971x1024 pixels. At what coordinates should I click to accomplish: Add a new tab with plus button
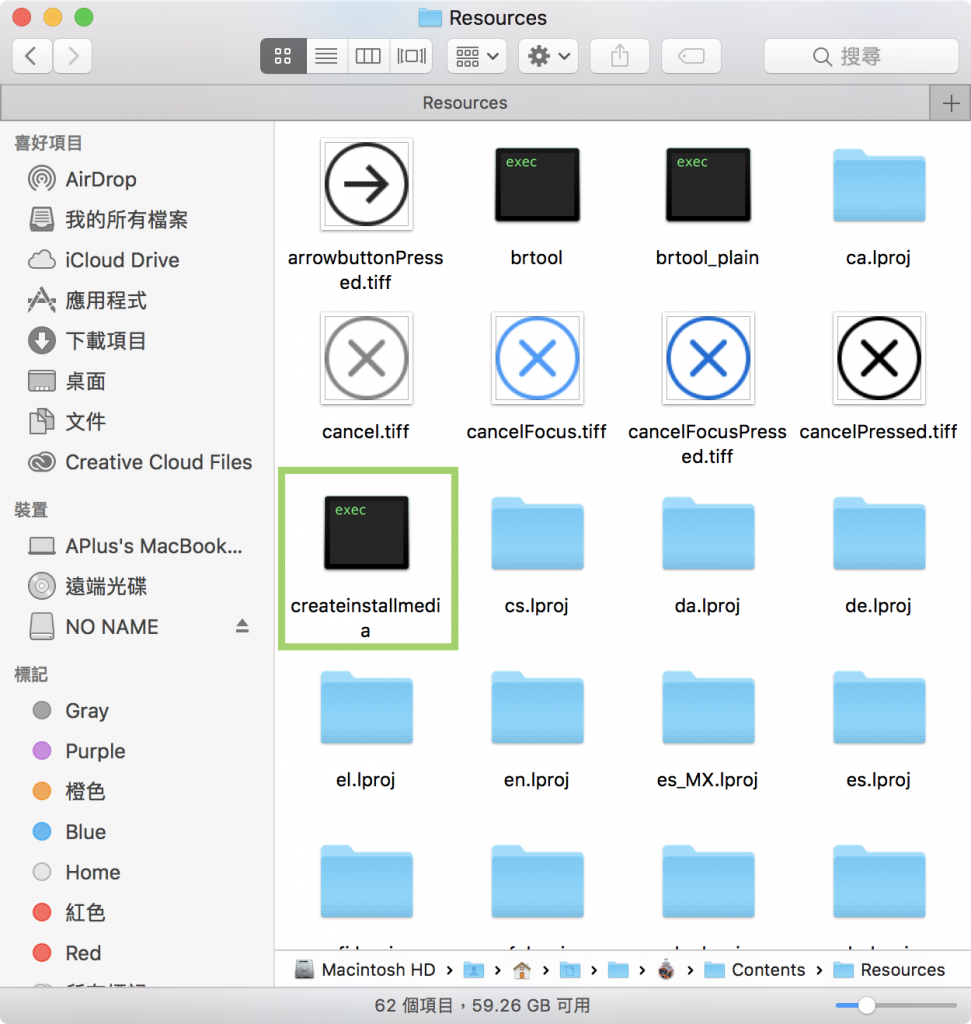(951, 103)
